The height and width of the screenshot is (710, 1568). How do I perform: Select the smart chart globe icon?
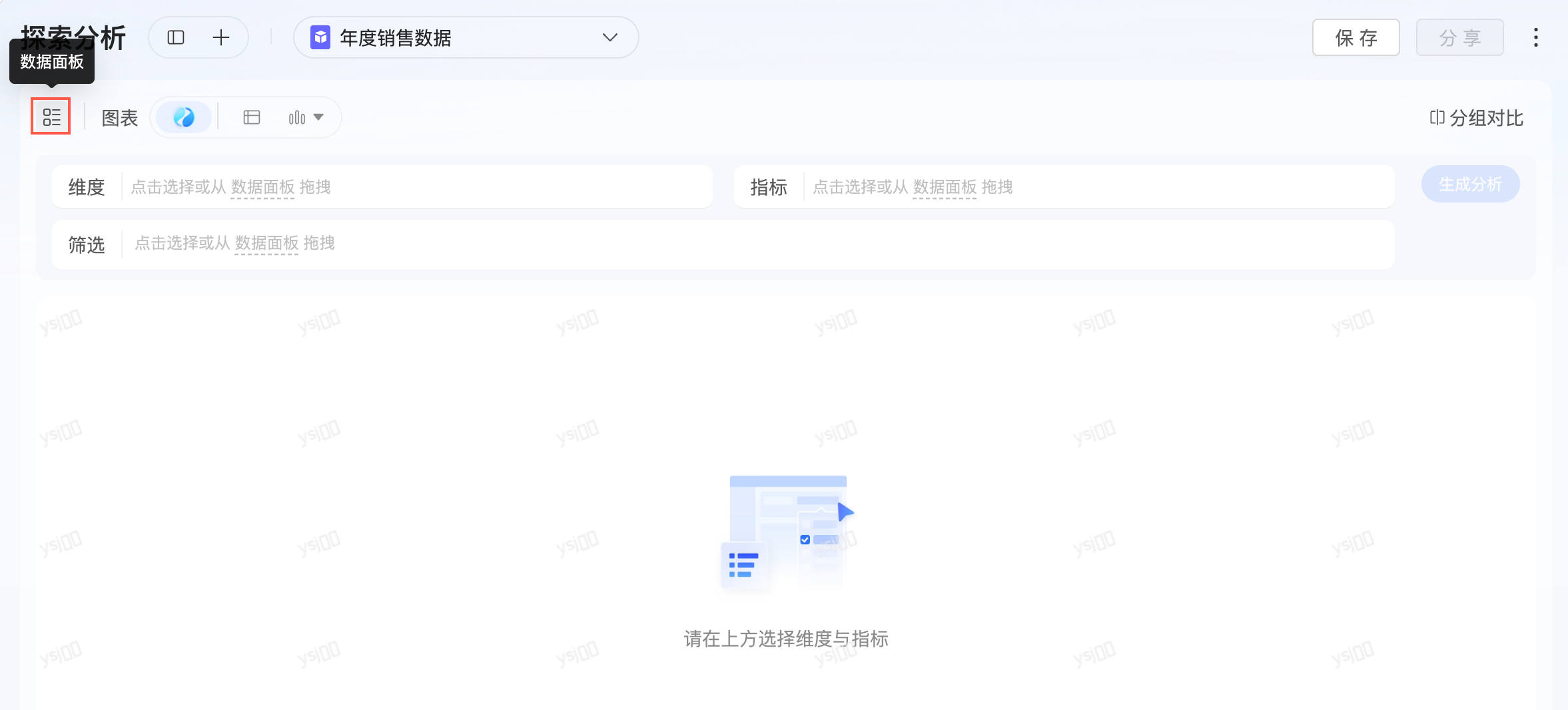(x=184, y=117)
